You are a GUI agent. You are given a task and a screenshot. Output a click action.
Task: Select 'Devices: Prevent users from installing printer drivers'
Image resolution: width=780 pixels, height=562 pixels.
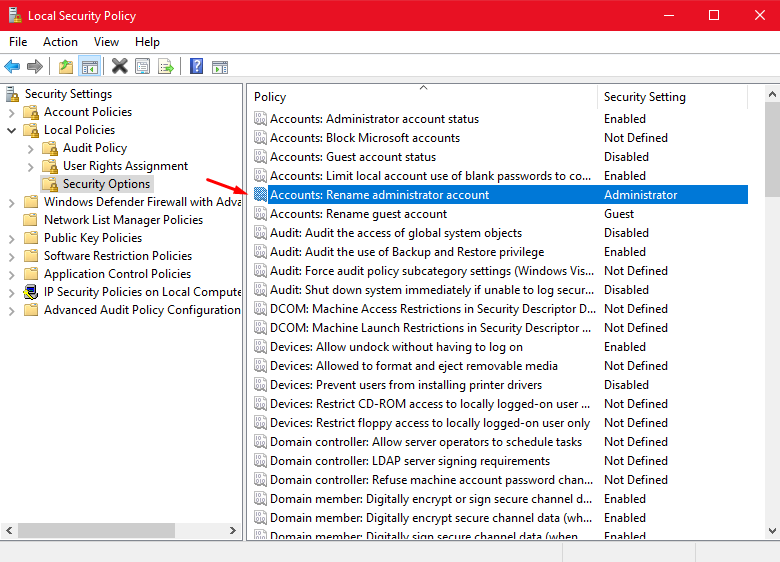tap(500, 384)
